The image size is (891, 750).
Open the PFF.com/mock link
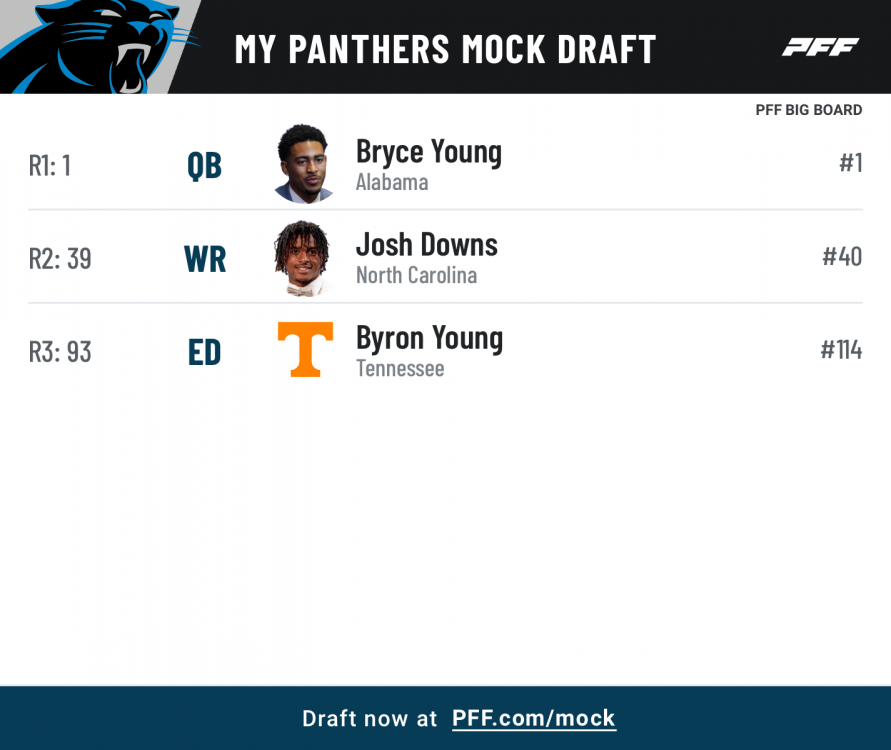[x=534, y=718]
